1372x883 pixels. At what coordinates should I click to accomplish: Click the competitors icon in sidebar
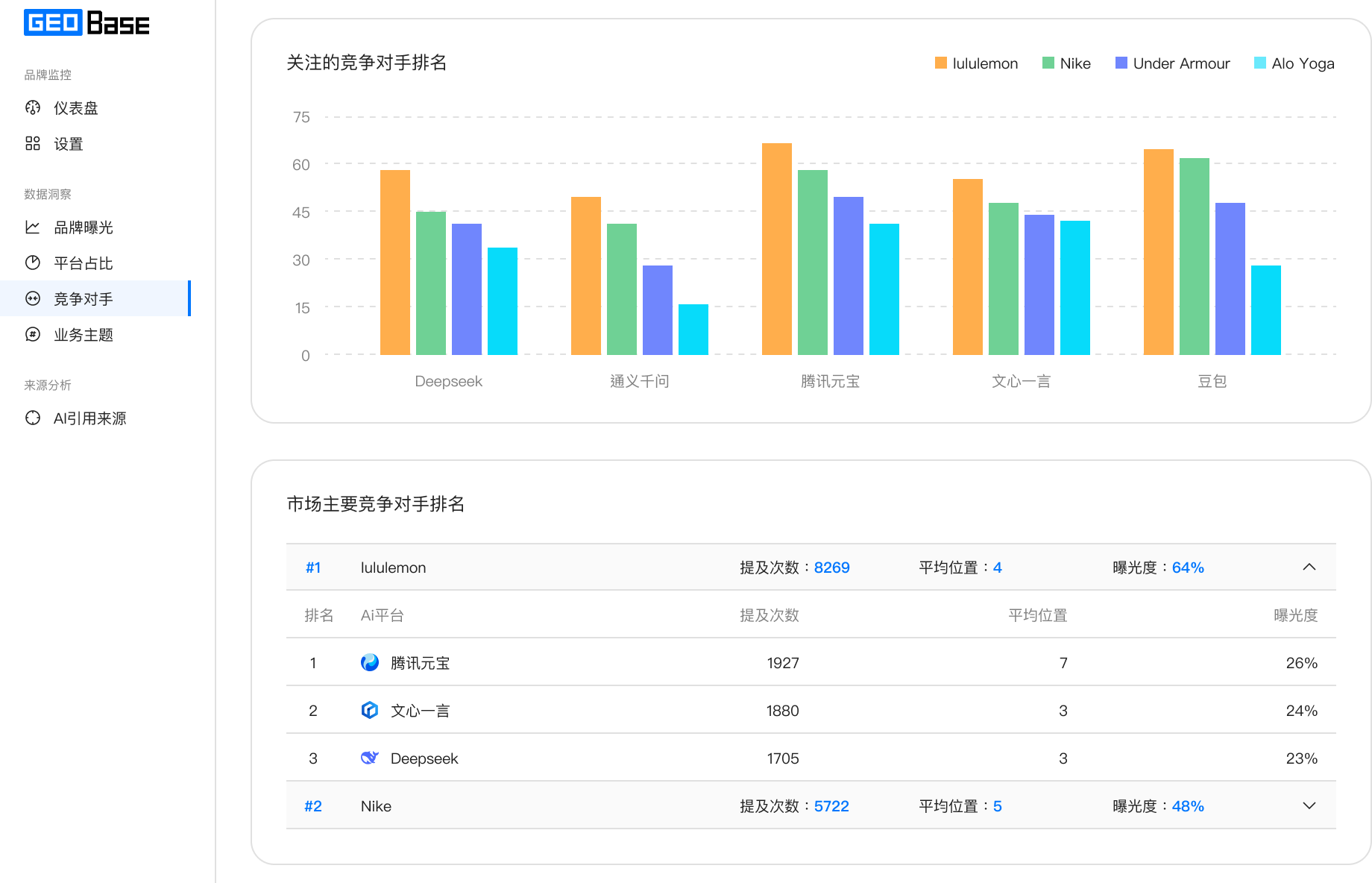(x=33, y=299)
